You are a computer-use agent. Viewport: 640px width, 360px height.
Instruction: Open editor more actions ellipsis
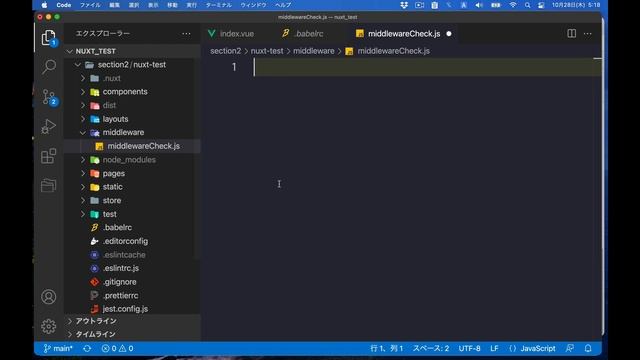(x=588, y=34)
